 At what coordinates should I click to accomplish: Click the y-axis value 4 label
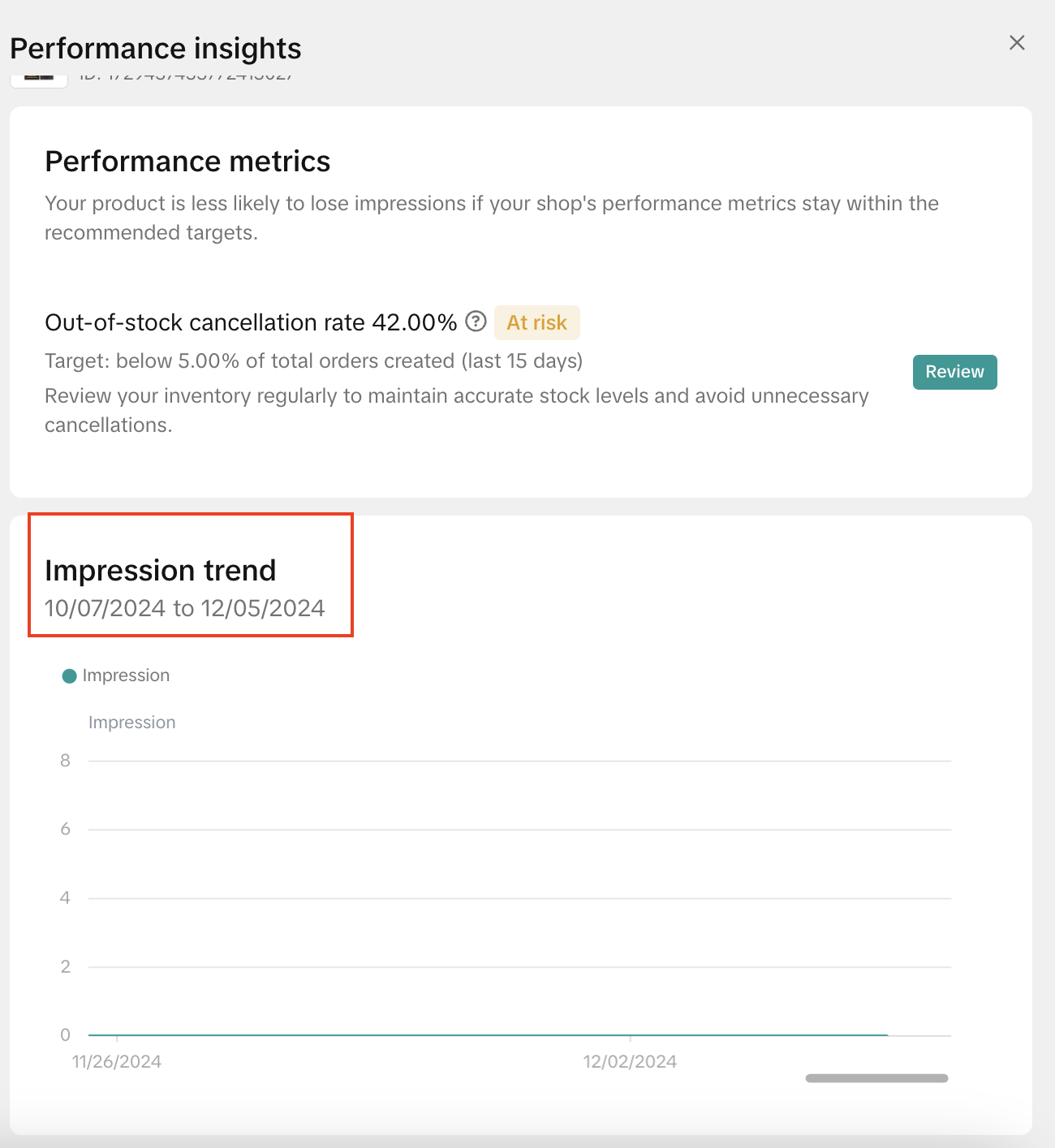(65, 898)
